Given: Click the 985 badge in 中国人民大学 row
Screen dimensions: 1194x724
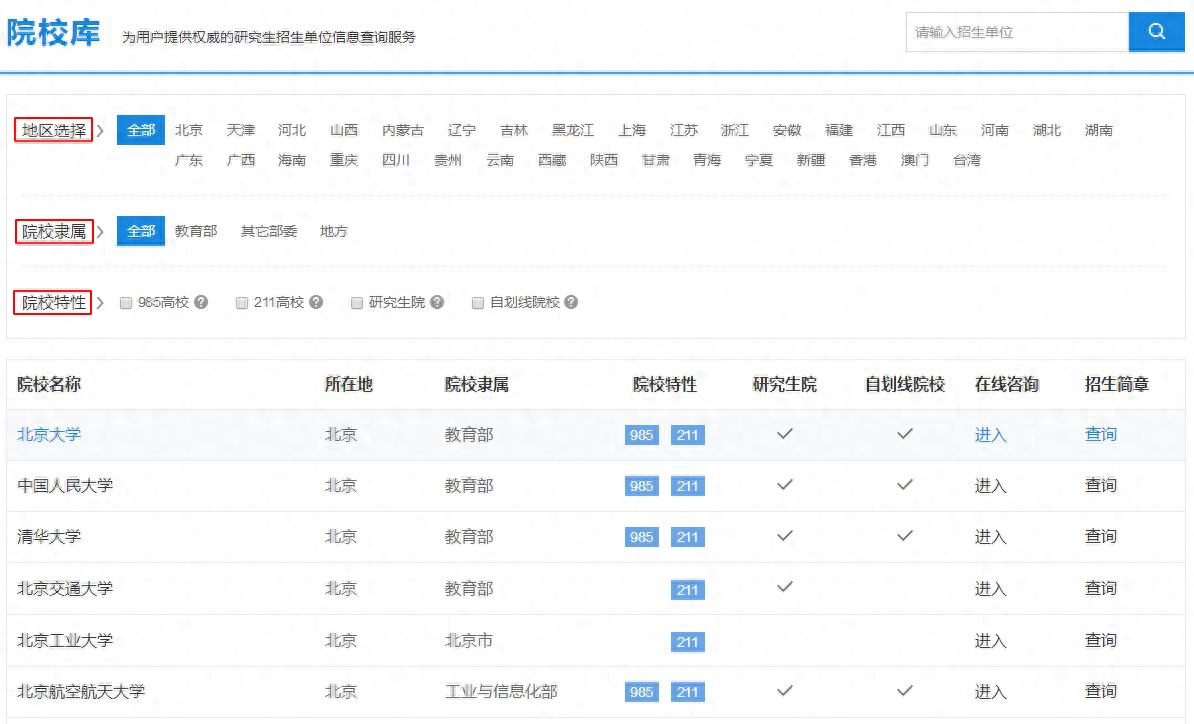Looking at the screenshot, I should [x=641, y=486].
